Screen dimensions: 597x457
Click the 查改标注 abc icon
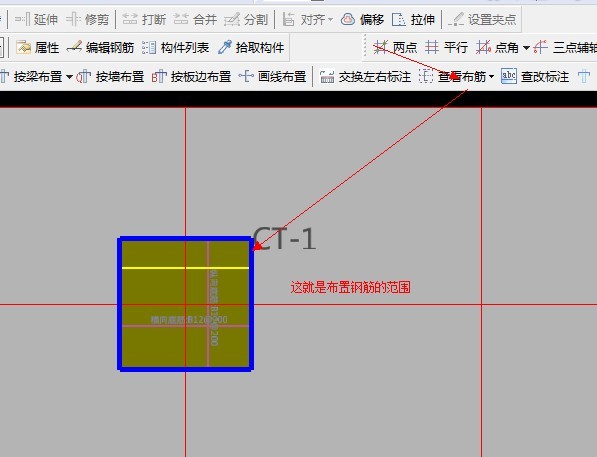click(509, 76)
